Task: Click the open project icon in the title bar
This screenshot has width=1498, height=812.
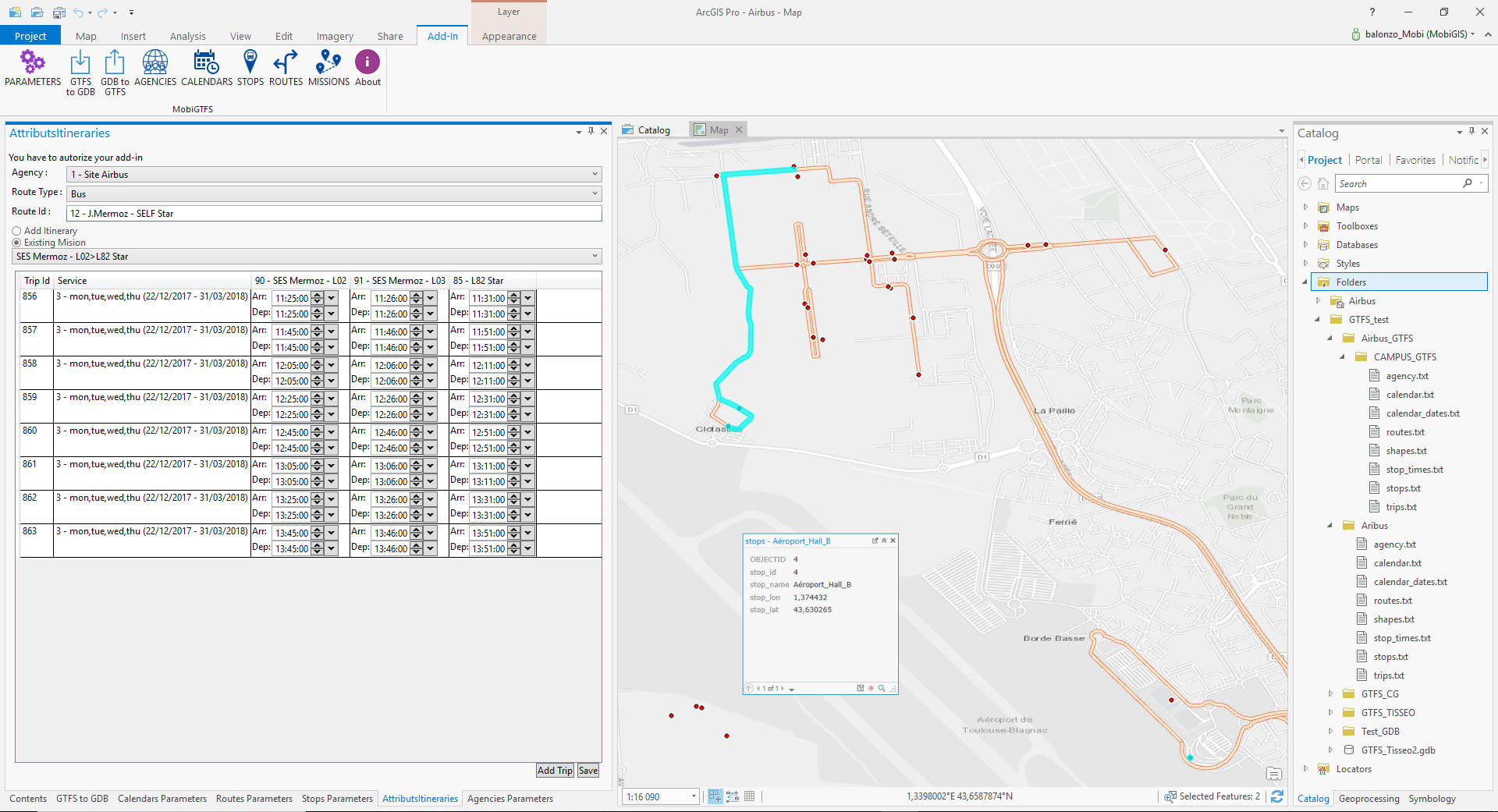Action: tap(37, 12)
